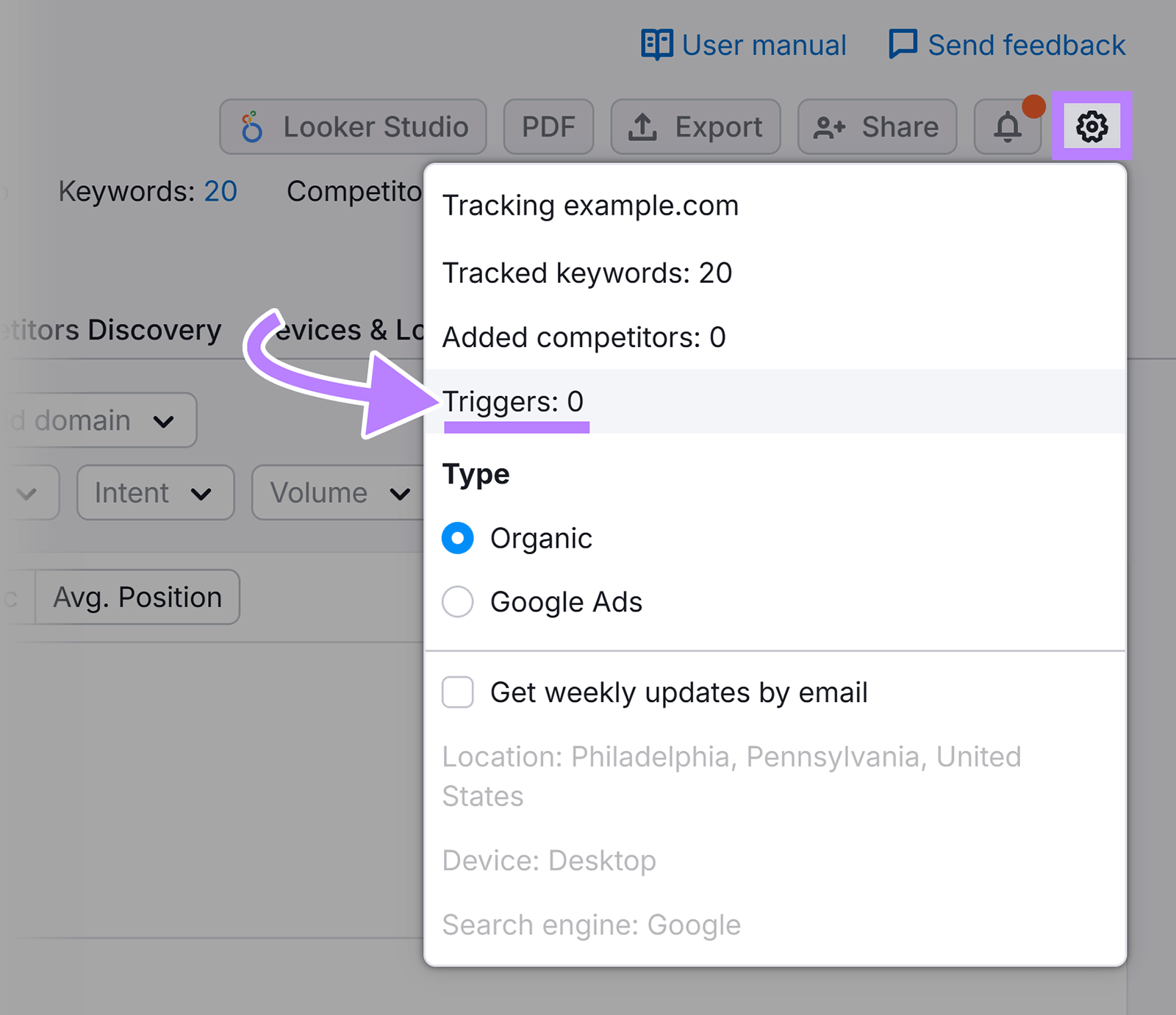Click the Triggers: 0 menu item
The width and height of the screenshot is (1176, 1015).
pos(513,401)
